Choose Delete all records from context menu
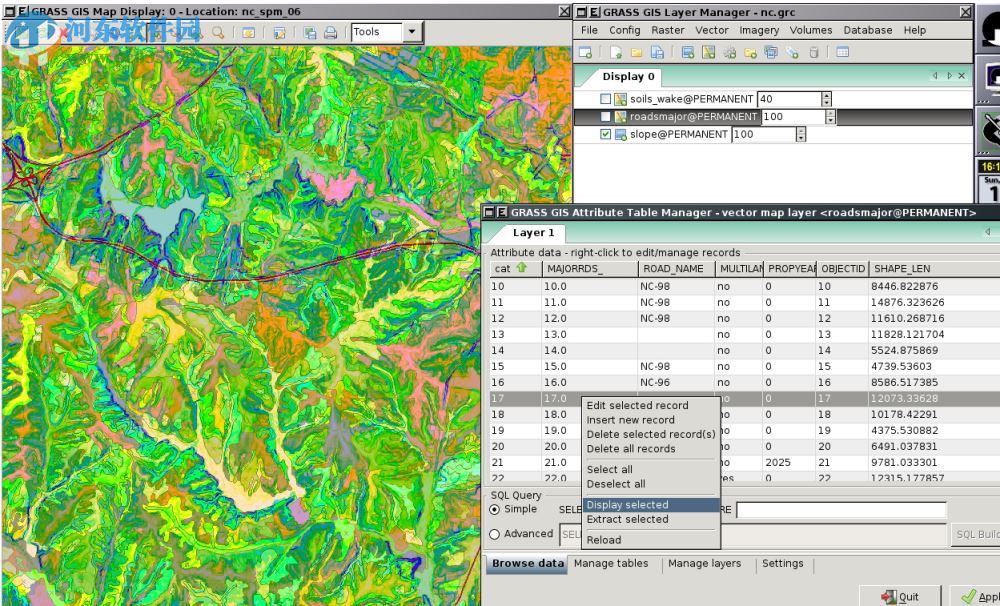 [x=632, y=448]
